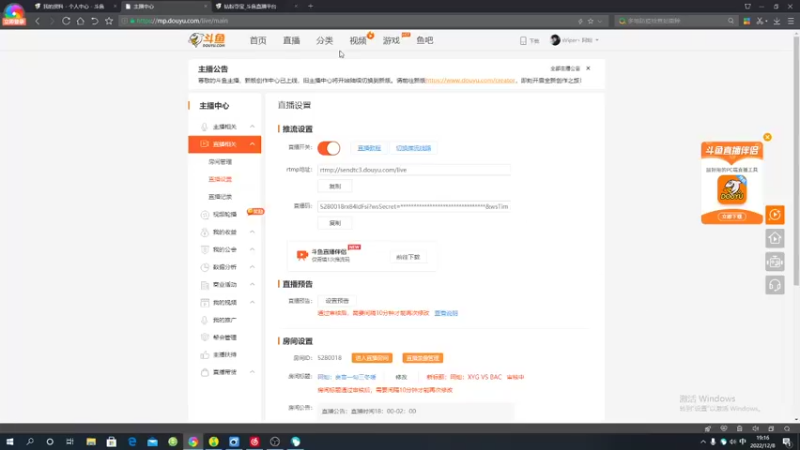The height and width of the screenshot is (450, 800).
Task: Click the 设置预告 button
Action: [x=337, y=301]
